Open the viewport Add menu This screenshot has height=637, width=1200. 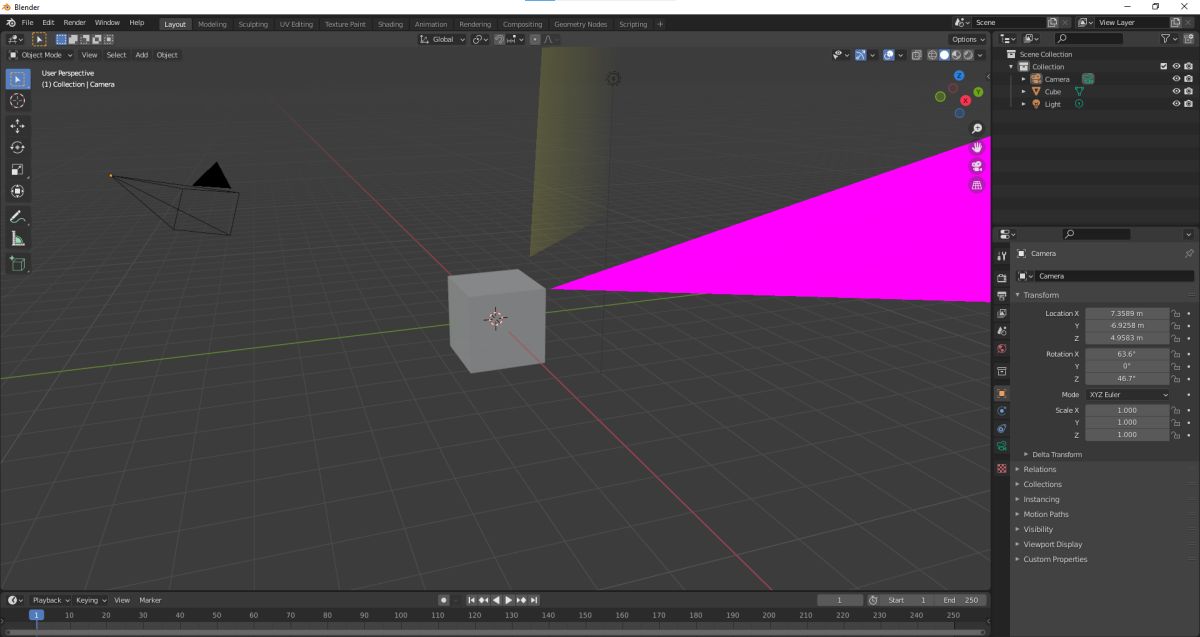pyautogui.click(x=142, y=55)
